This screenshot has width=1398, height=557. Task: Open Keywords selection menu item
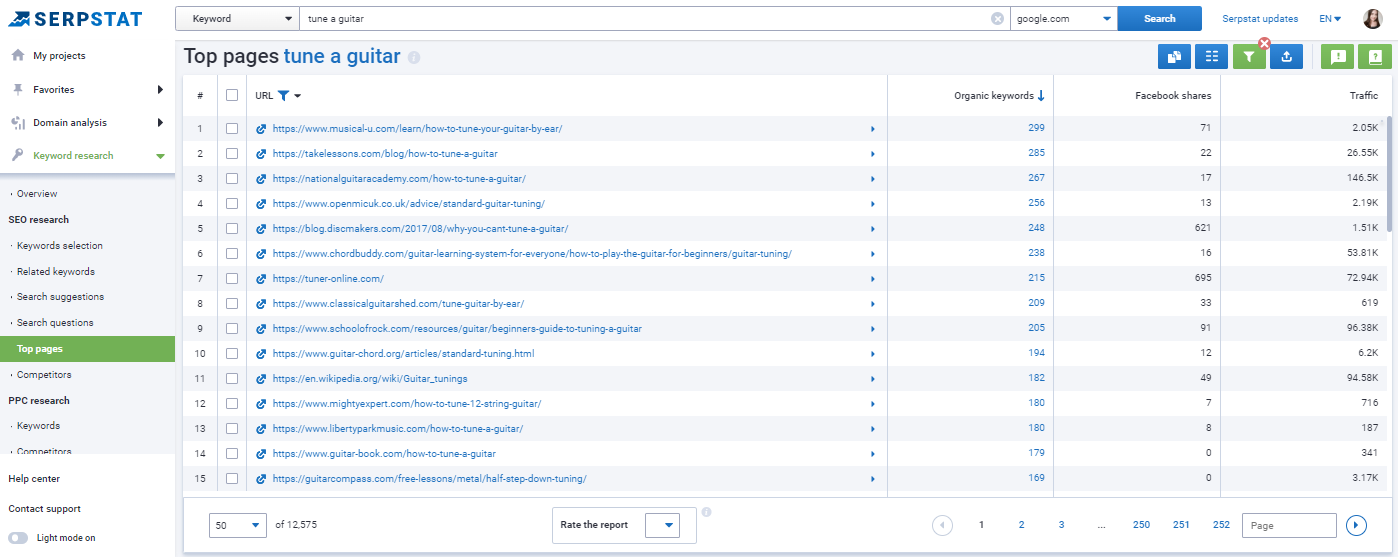60,246
